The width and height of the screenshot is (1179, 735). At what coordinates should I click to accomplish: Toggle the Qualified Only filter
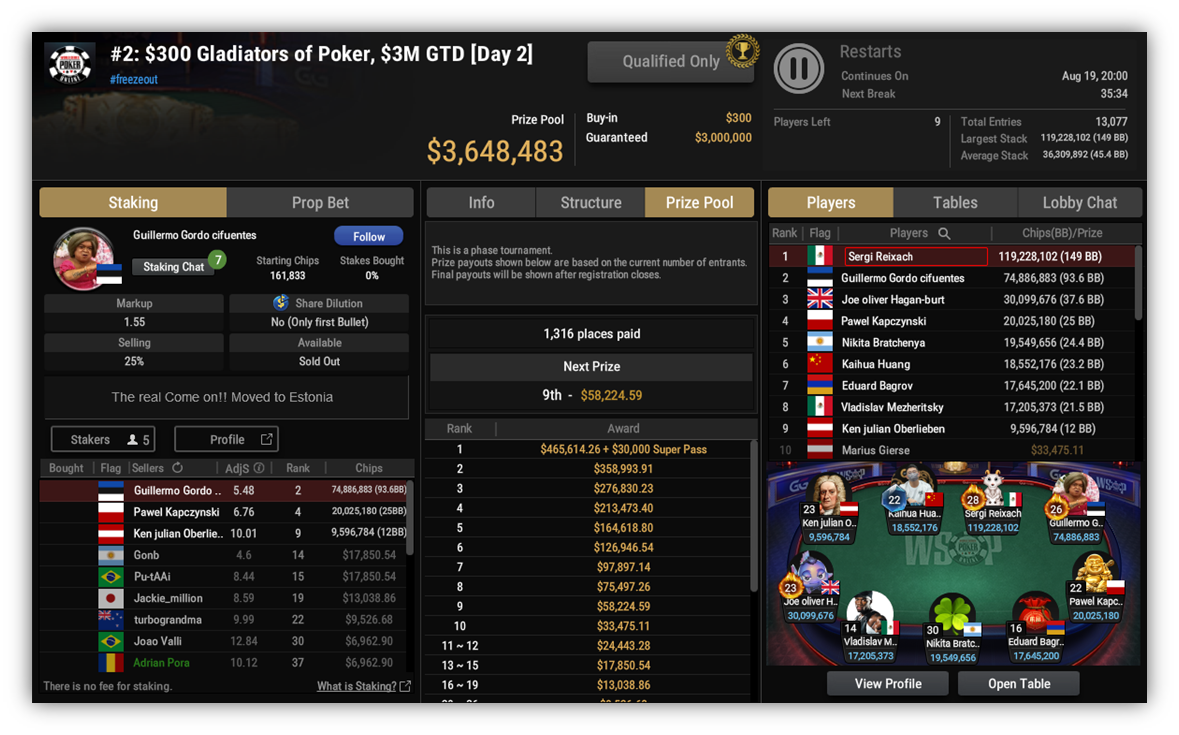(670, 62)
